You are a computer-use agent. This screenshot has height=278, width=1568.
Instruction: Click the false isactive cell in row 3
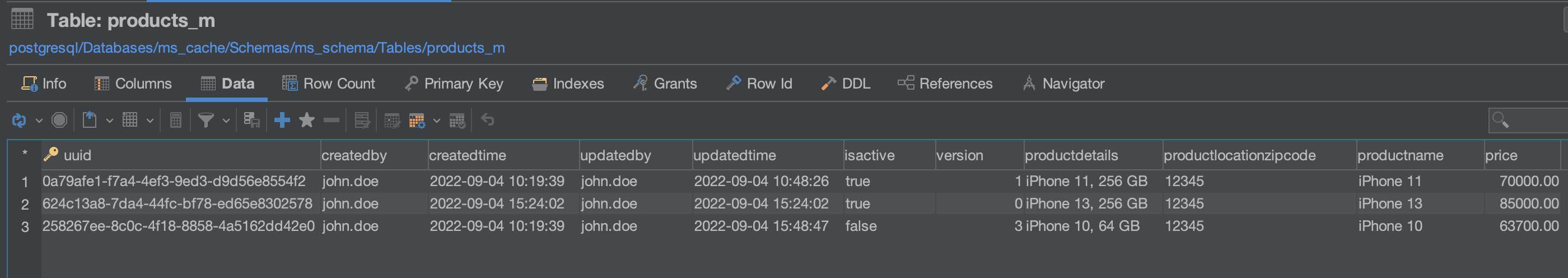click(861, 226)
